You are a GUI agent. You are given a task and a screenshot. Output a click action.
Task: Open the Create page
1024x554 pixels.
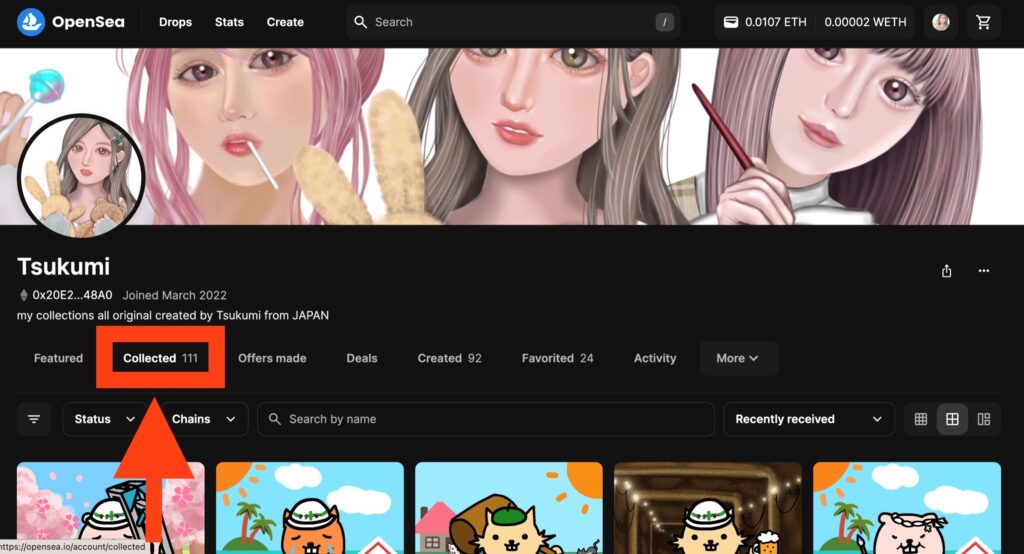tap(285, 22)
